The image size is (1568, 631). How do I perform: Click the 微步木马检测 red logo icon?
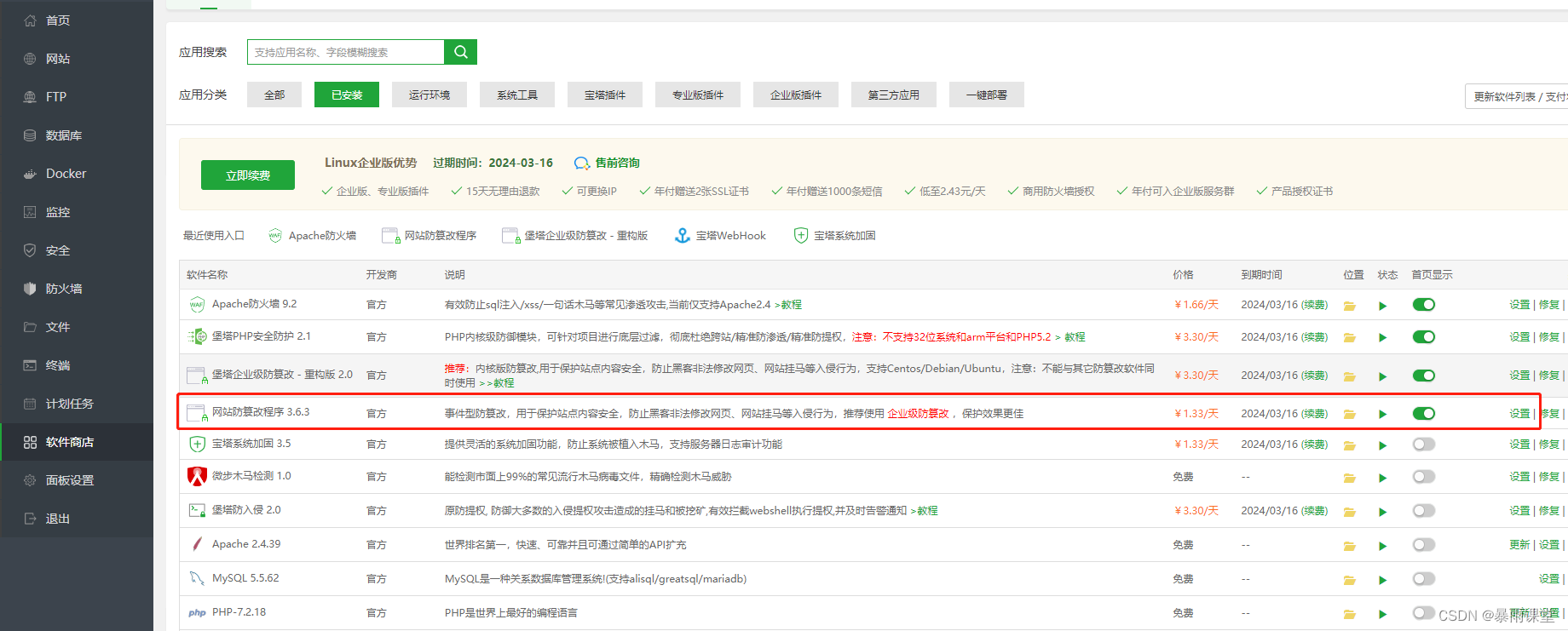(197, 476)
